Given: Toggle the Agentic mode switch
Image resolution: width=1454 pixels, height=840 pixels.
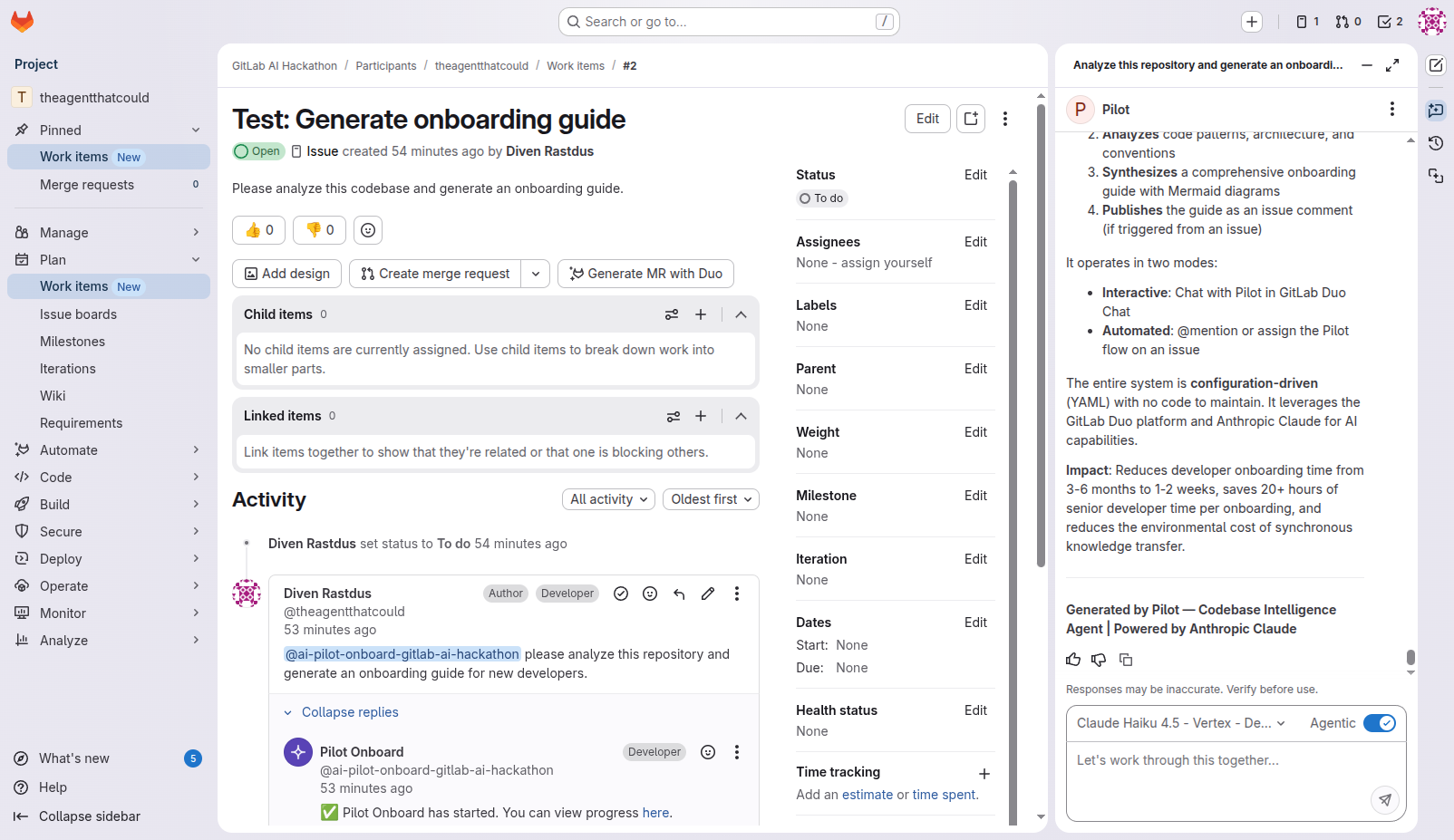Looking at the screenshot, I should click(1380, 723).
